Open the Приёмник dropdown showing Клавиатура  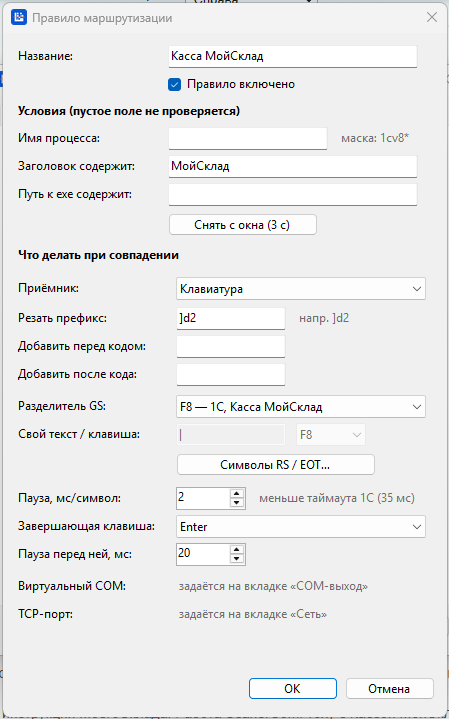coord(301,289)
